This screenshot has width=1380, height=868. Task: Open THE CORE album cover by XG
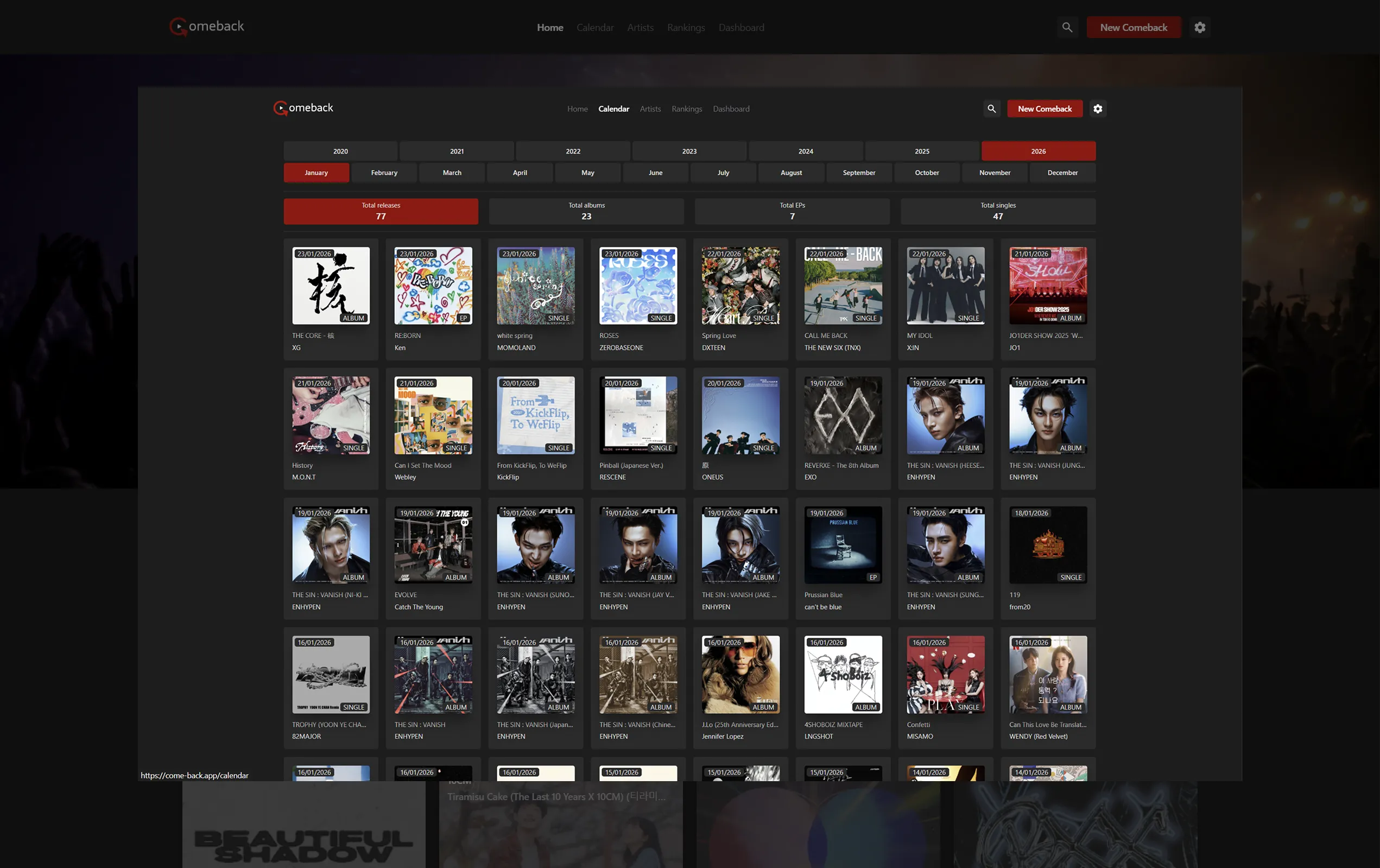331,286
